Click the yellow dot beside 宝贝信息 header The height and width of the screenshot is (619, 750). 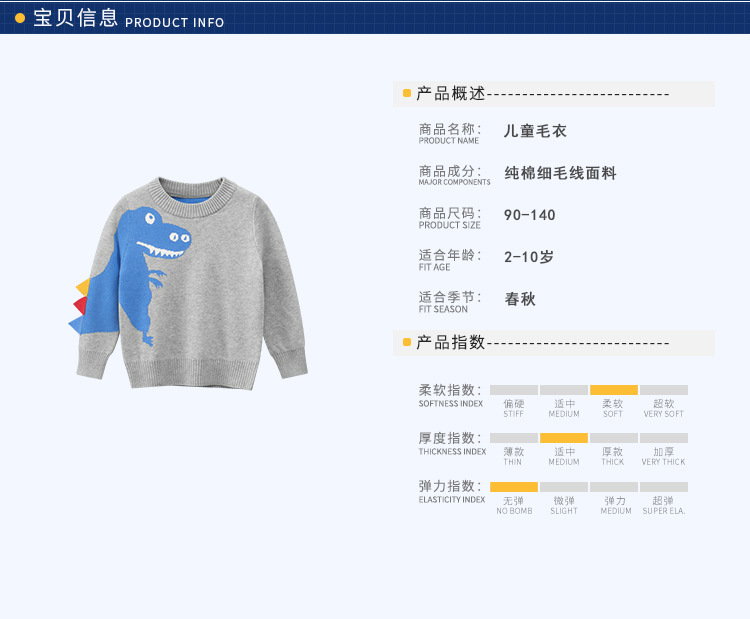coord(20,18)
